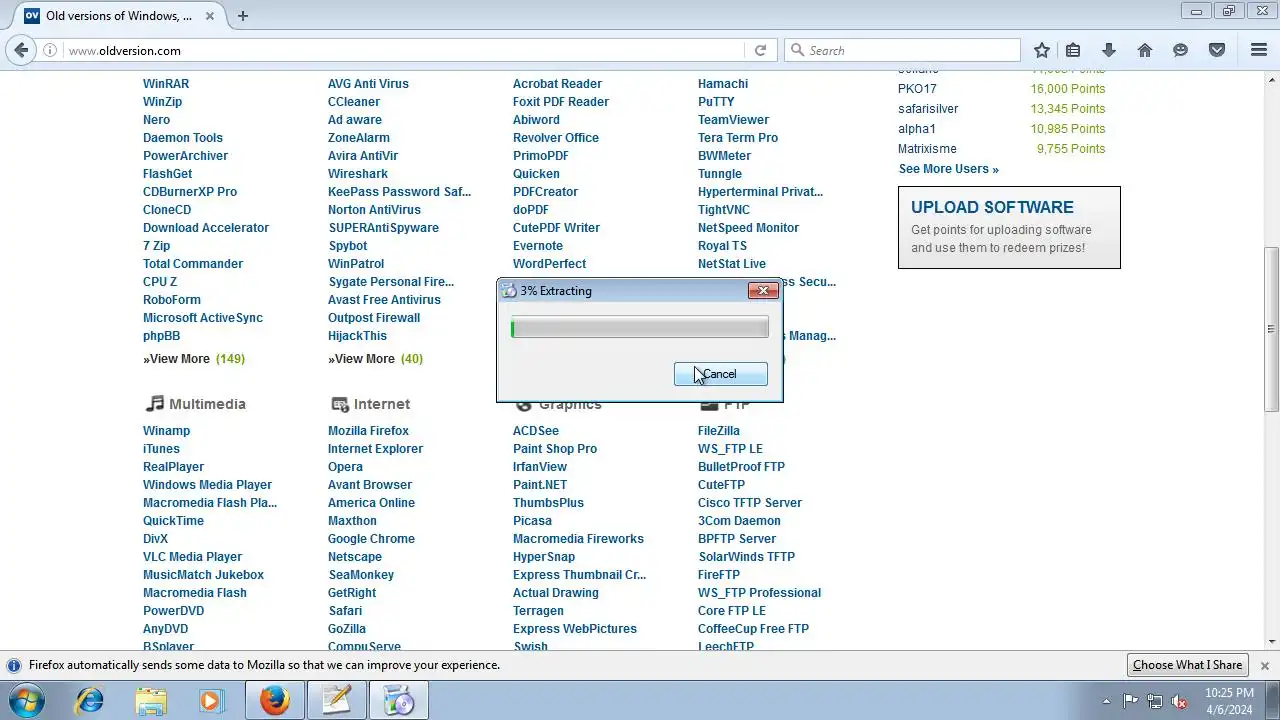Click the taskbar clock showing 10:25 PM

pyautogui.click(x=1229, y=701)
